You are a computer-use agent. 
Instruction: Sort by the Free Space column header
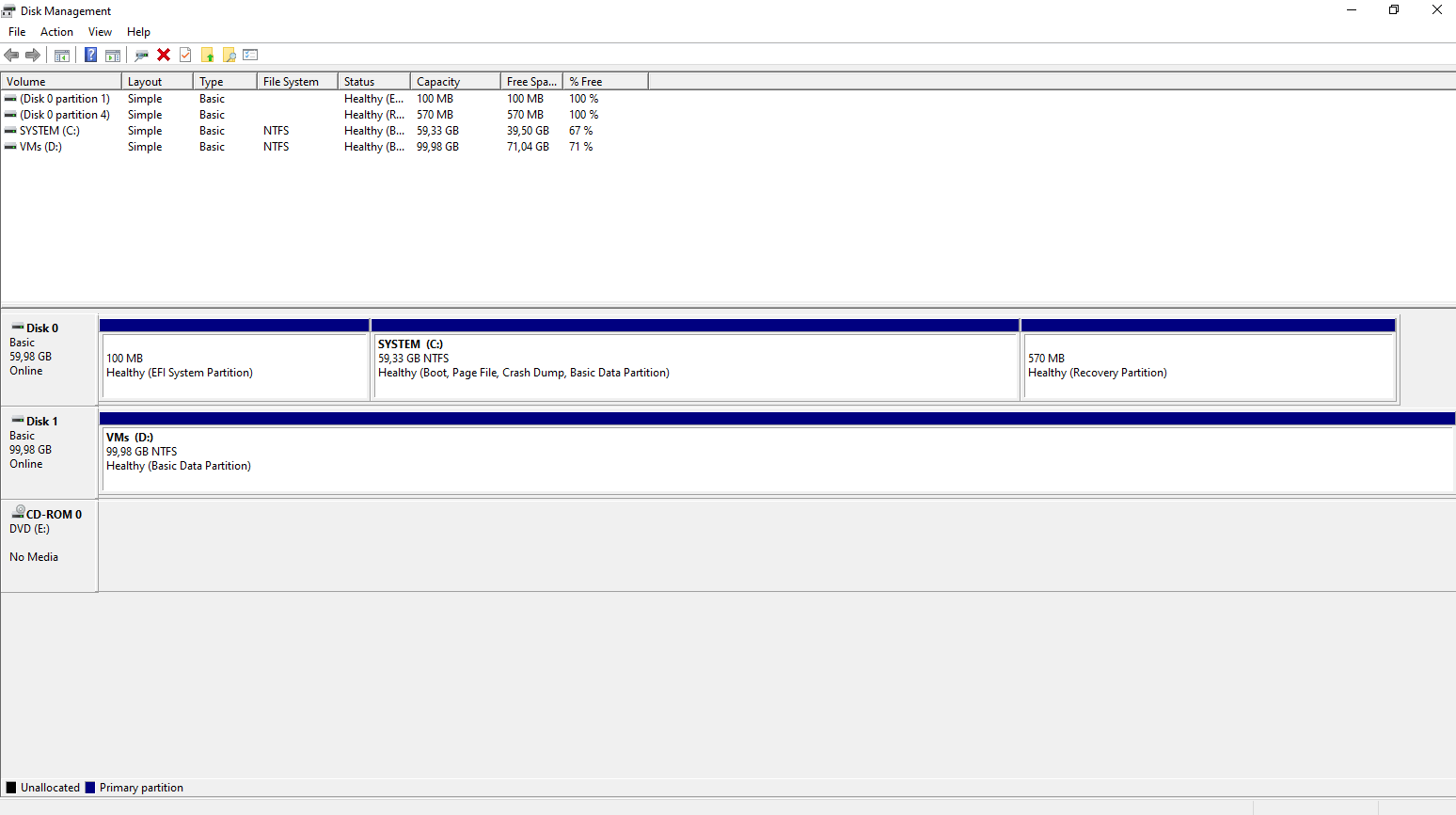[531, 82]
